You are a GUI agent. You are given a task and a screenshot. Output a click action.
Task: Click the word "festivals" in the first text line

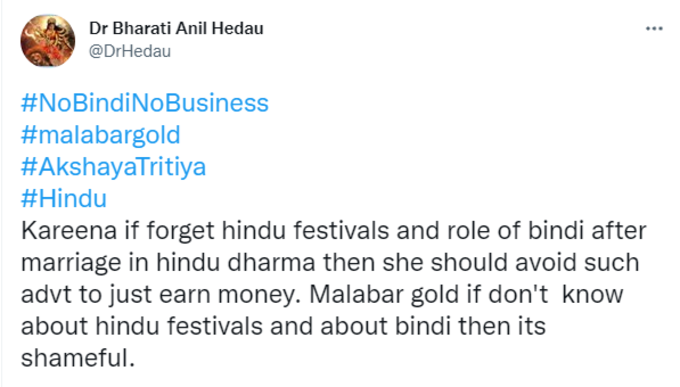(341, 231)
